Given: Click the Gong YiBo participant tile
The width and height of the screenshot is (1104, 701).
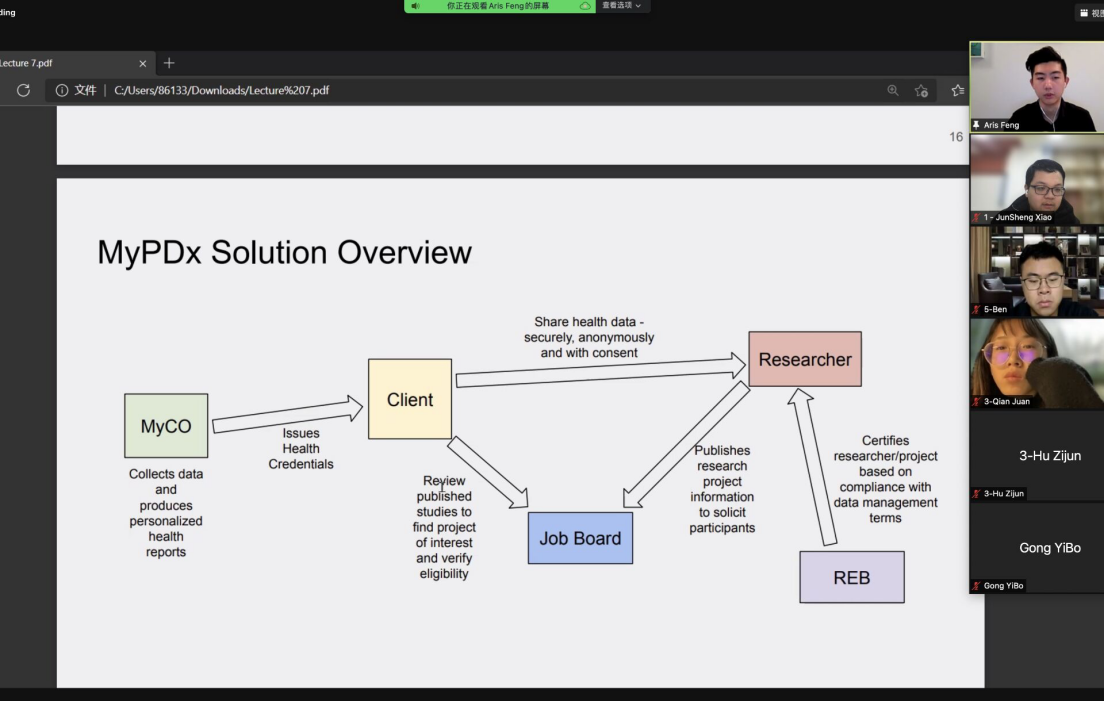Looking at the screenshot, I should (1036, 547).
